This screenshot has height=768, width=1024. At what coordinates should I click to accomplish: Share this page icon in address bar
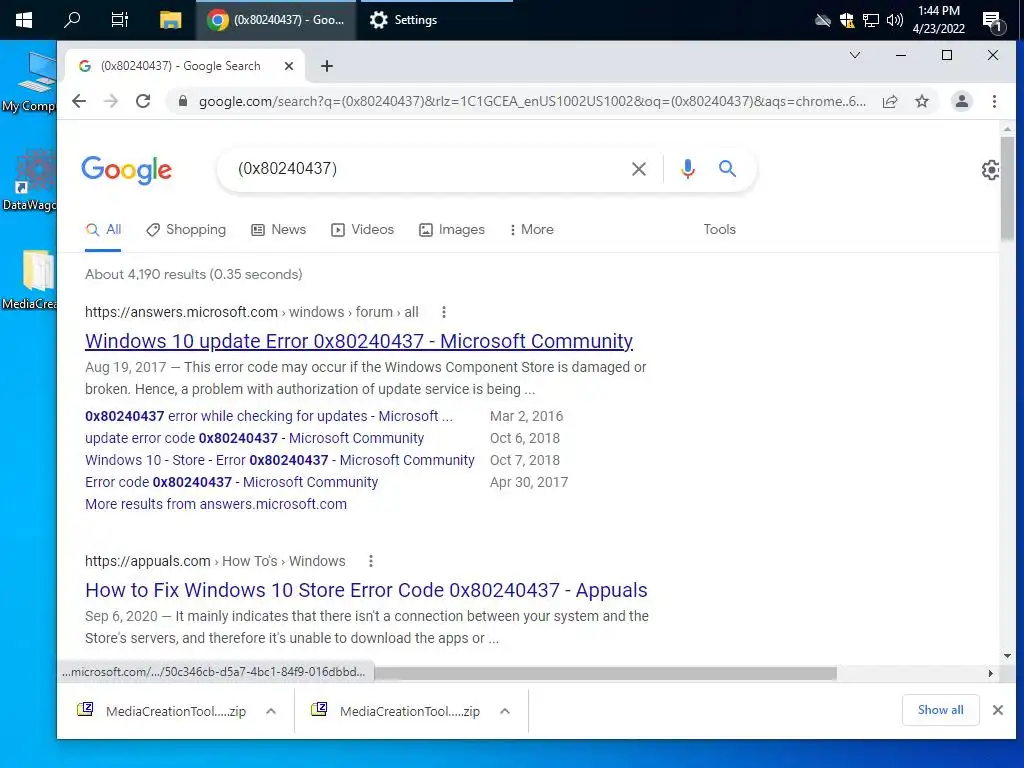click(889, 101)
